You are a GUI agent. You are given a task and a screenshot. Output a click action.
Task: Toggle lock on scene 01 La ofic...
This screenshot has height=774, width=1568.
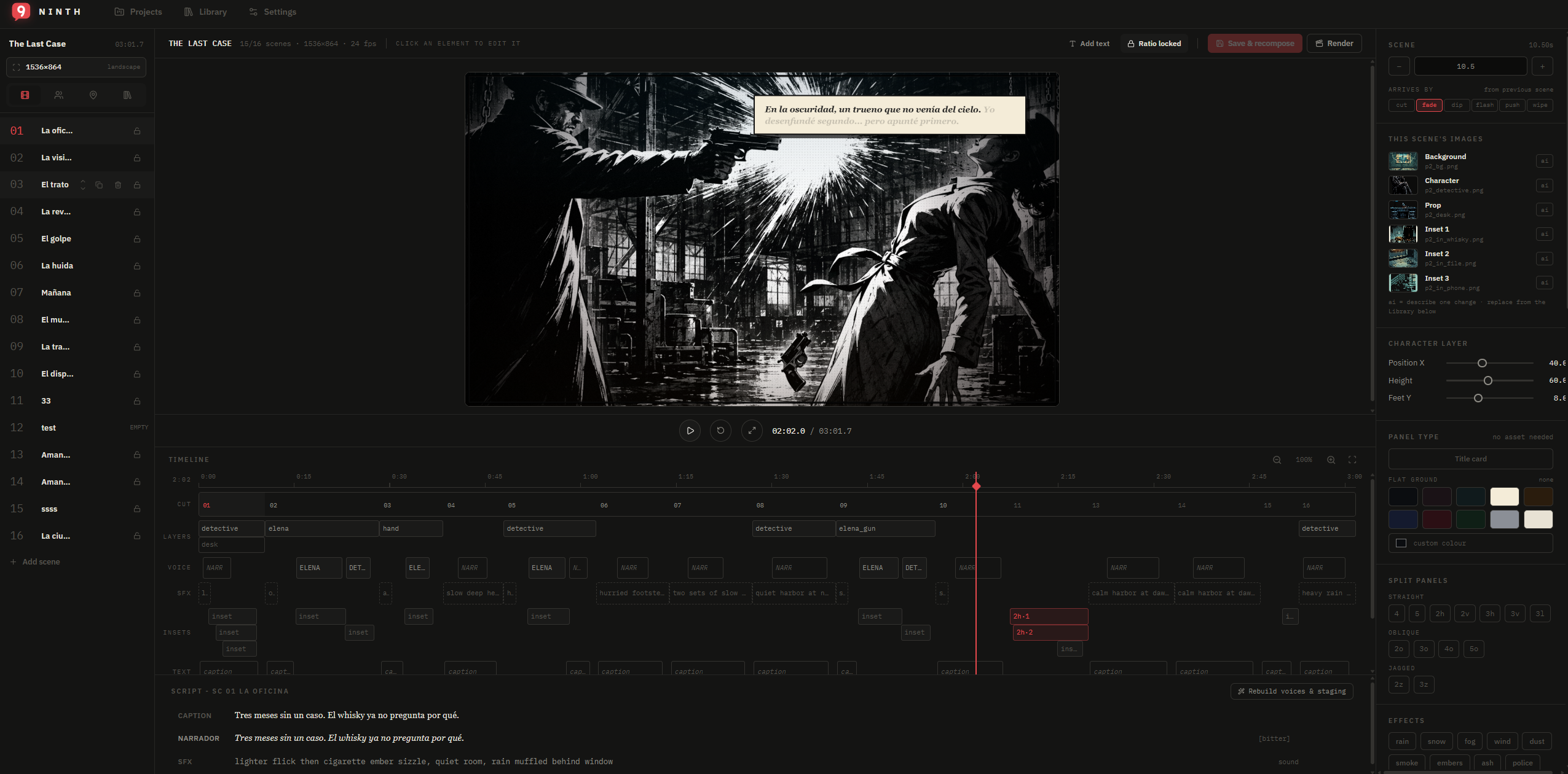[x=137, y=131]
